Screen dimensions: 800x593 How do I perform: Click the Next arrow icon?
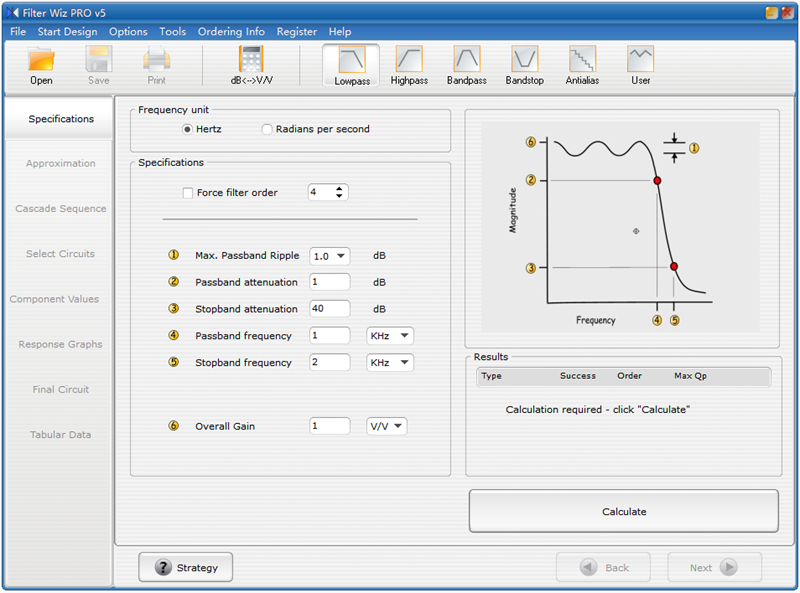pyautogui.click(x=729, y=567)
